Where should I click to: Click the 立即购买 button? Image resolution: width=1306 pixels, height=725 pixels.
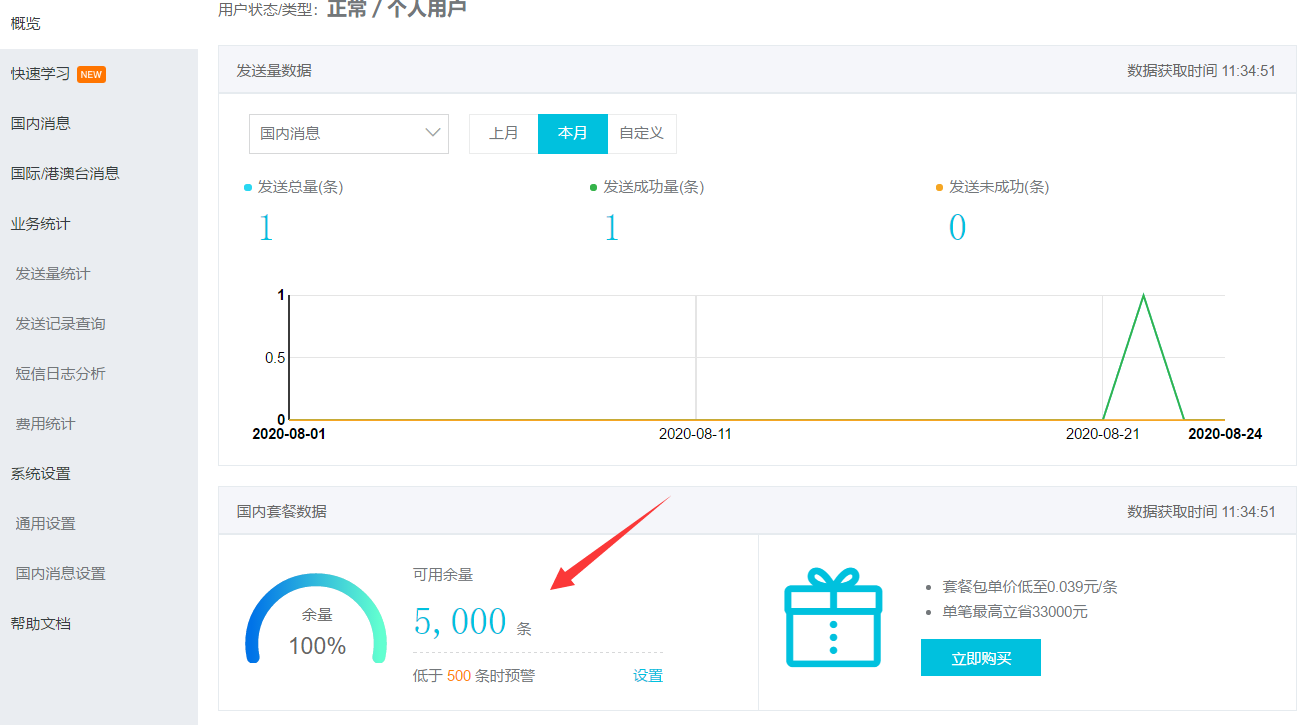point(981,658)
